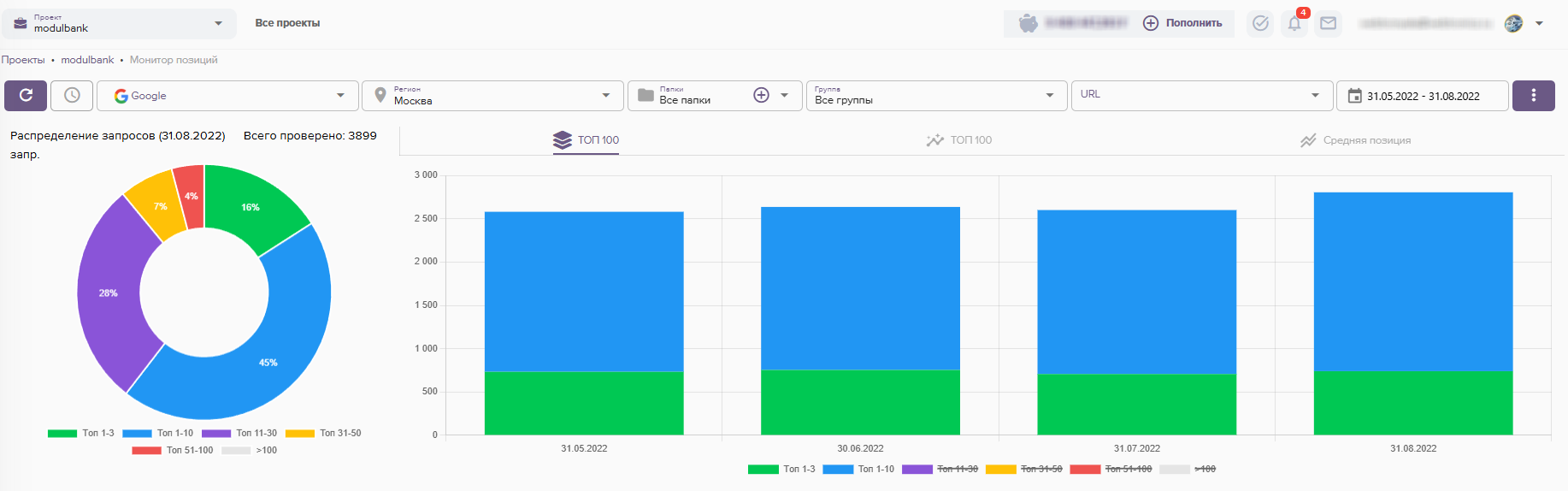
Task: Click the user avatar icon
Action: [x=1513, y=23]
